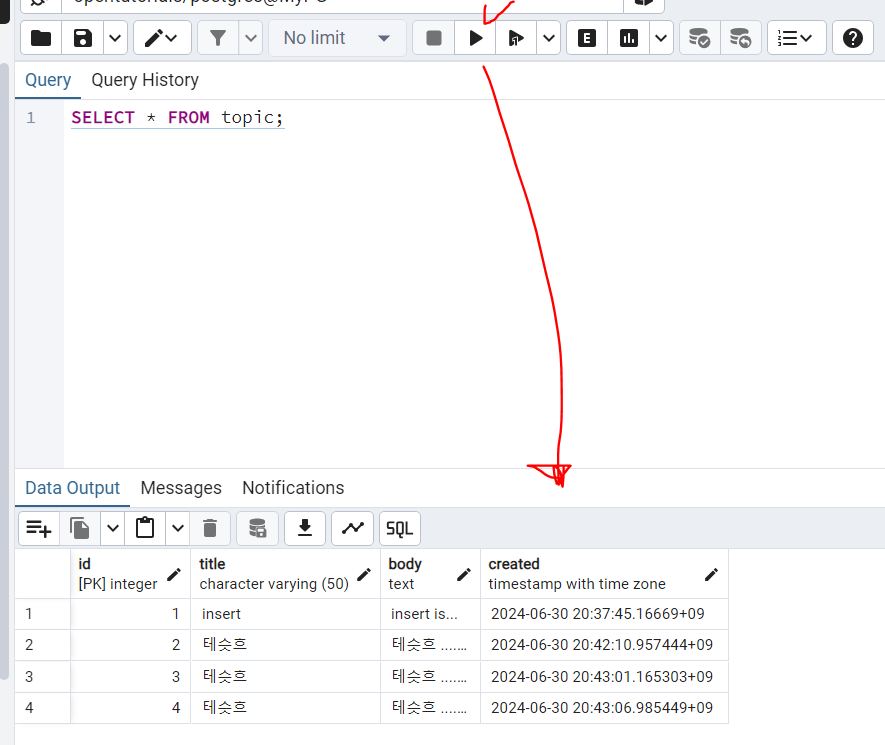The width and height of the screenshot is (885, 745).
Task: Download results as CSV
Action: (305, 529)
